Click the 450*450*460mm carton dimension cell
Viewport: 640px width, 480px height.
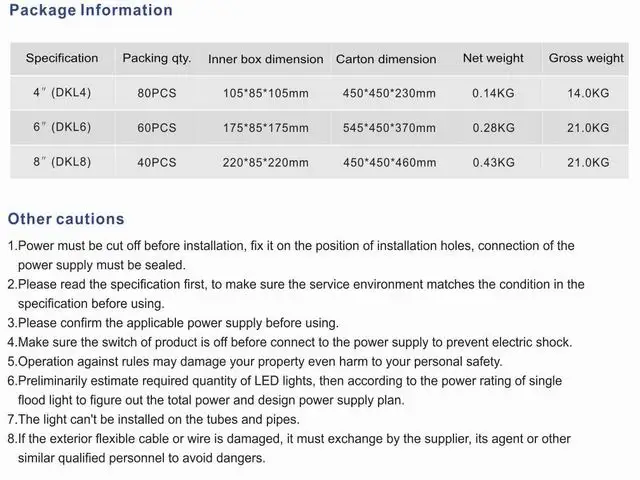[389, 162]
